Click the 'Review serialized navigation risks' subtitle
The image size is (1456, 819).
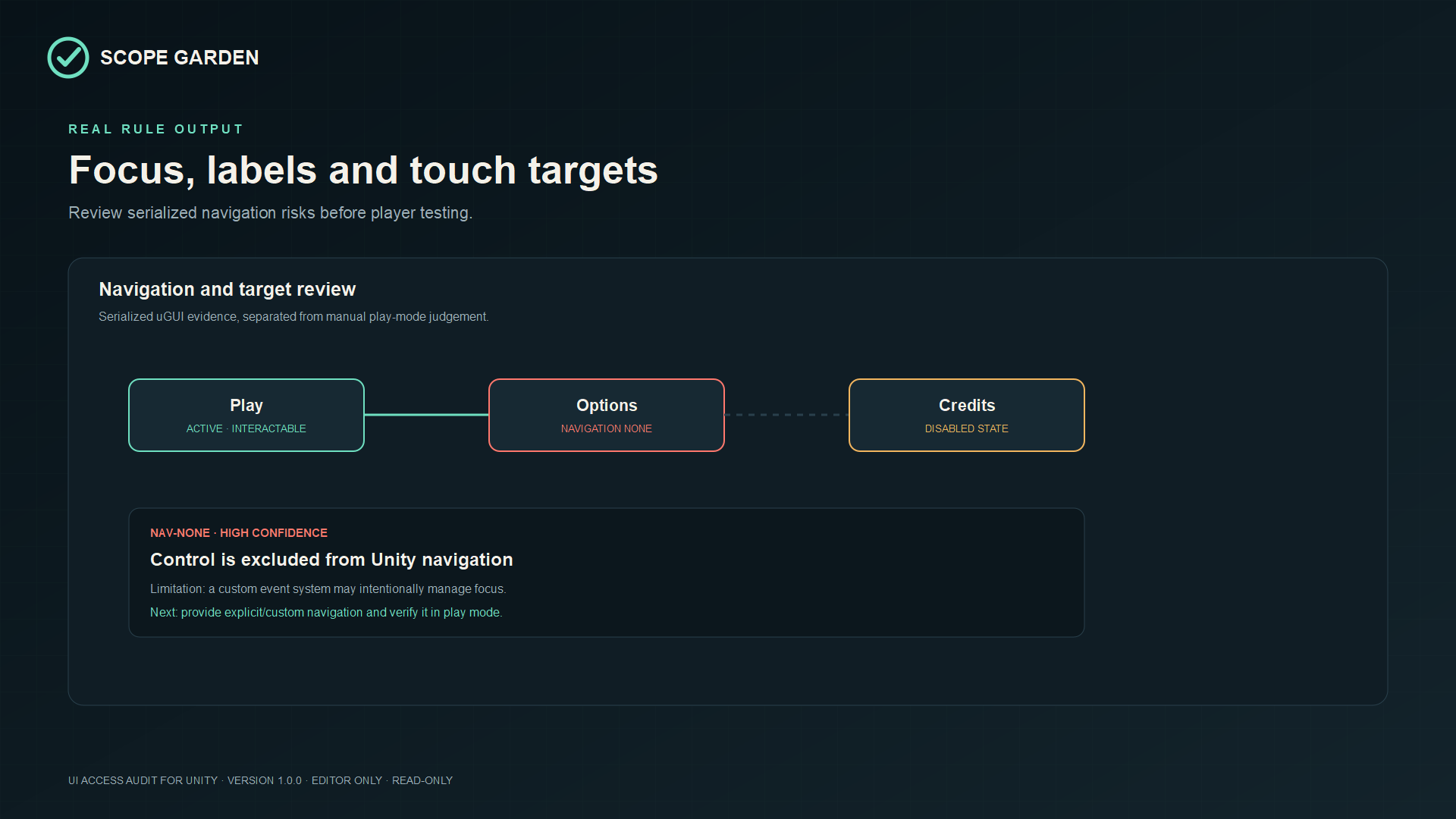pyautogui.click(x=271, y=213)
